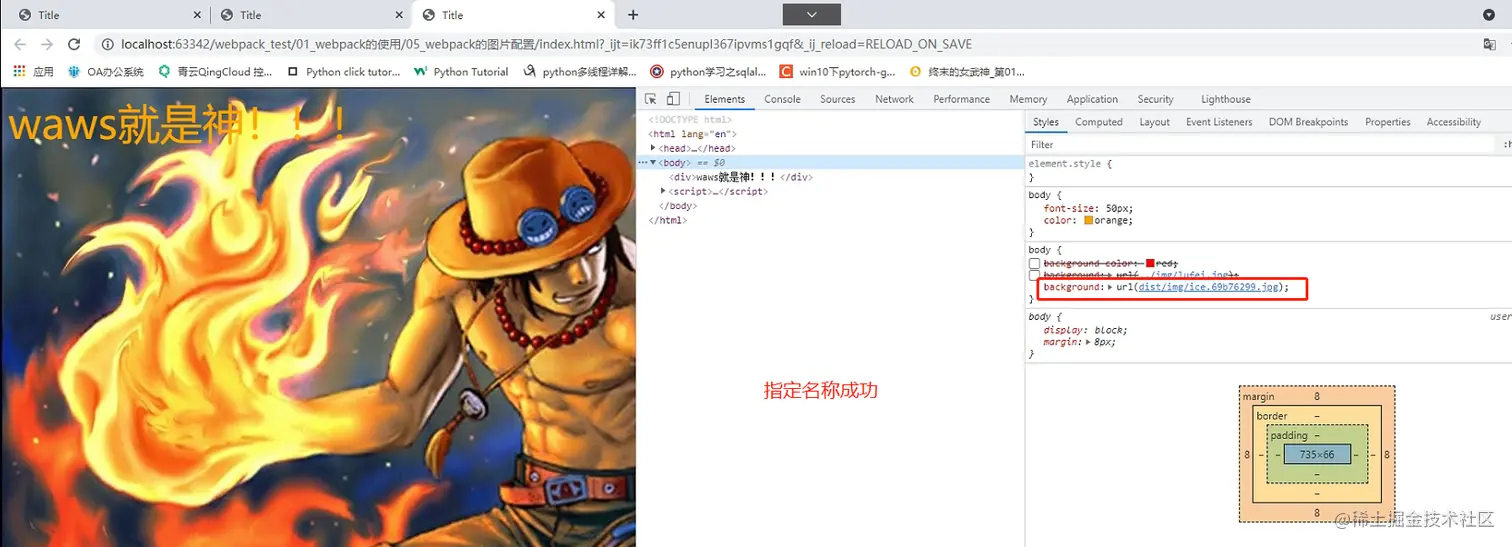The image size is (1512, 547).
Task: Open the Memory panel tab
Action: 1028,99
